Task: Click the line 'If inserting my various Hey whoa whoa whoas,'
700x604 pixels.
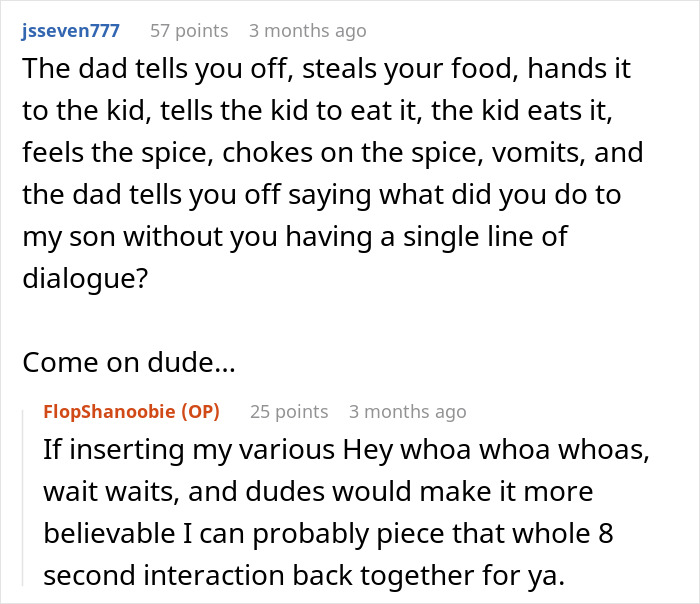Action: (347, 450)
